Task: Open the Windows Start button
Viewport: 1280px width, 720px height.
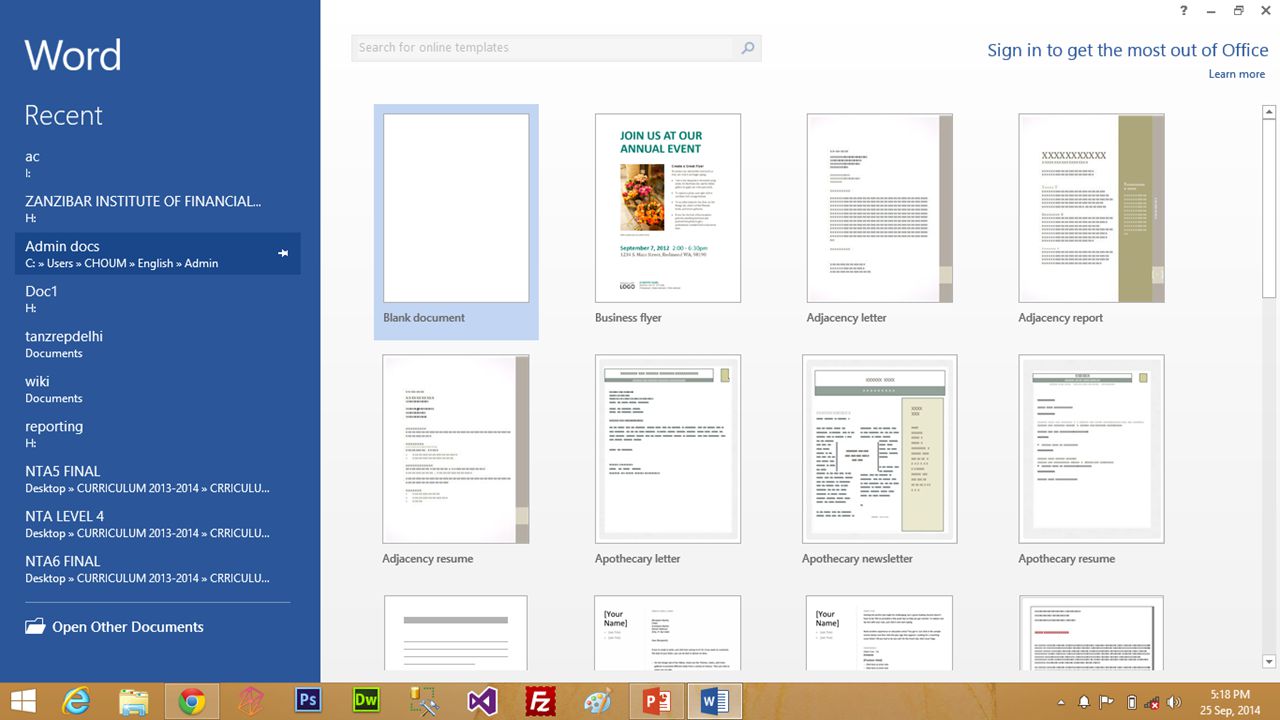Action: 24,702
